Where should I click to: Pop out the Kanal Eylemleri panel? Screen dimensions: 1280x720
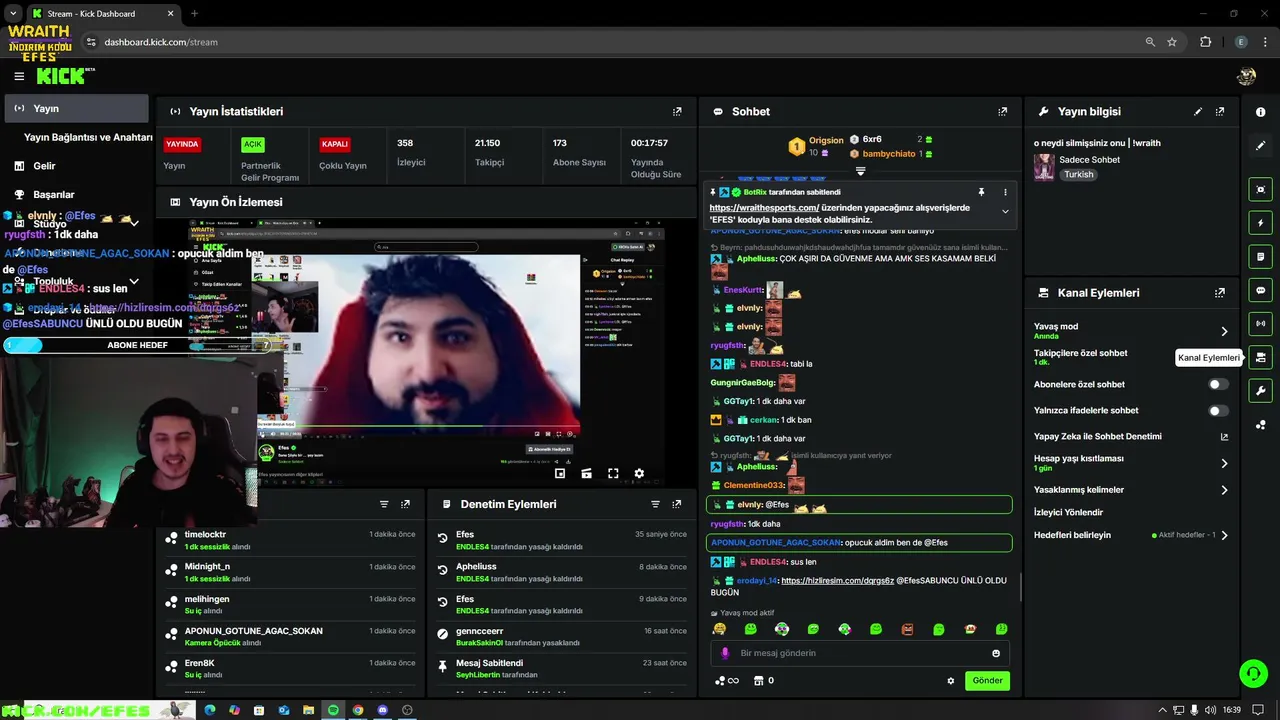tap(1220, 293)
